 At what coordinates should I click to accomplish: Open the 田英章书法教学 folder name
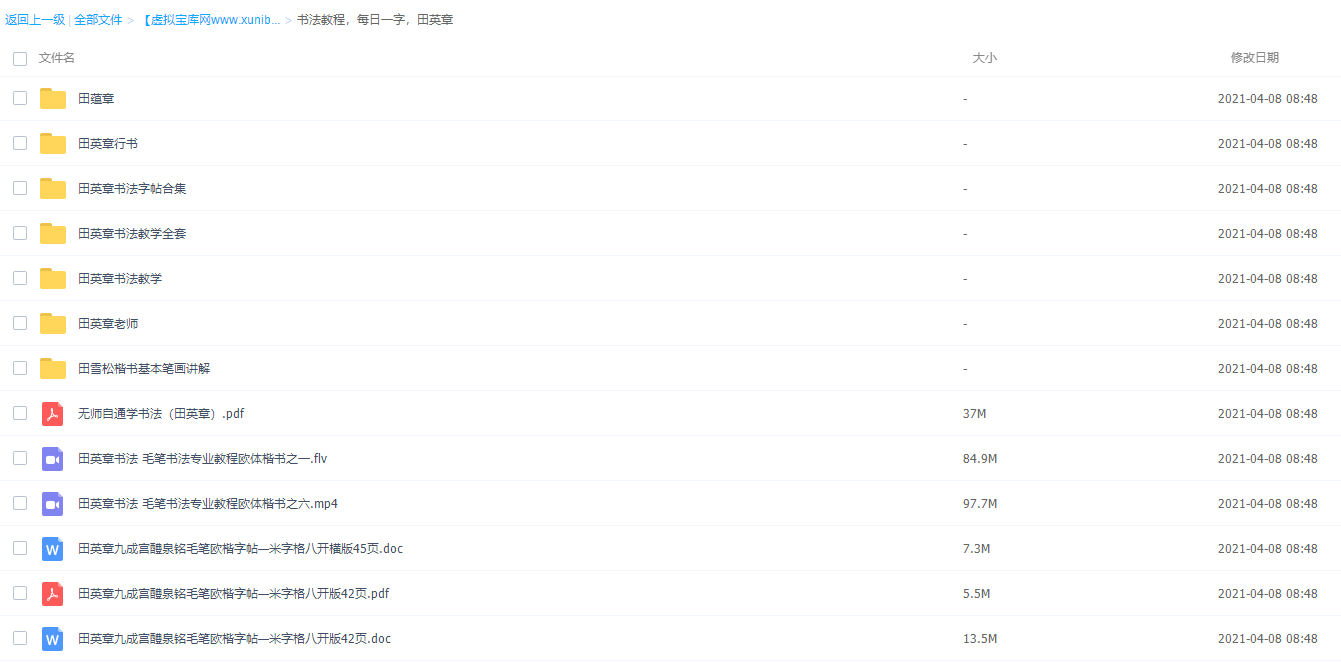point(120,279)
